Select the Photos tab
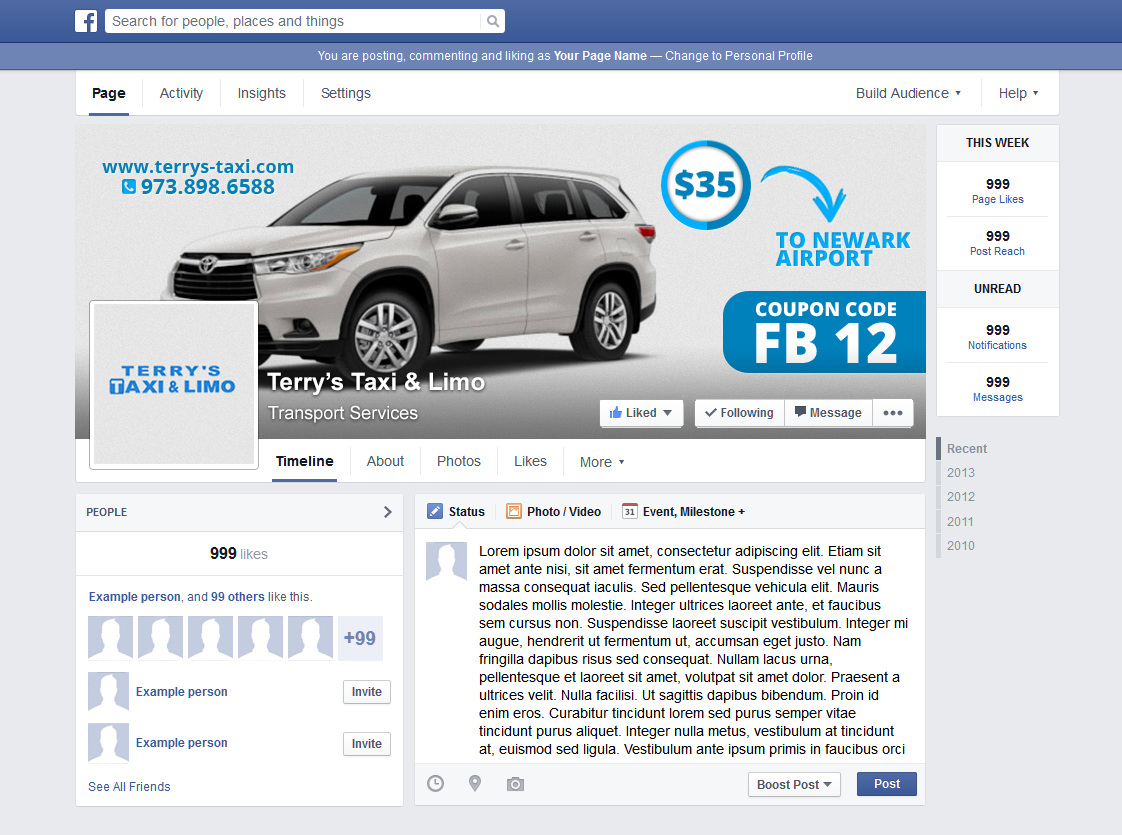This screenshot has height=835, width=1122. [459, 462]
